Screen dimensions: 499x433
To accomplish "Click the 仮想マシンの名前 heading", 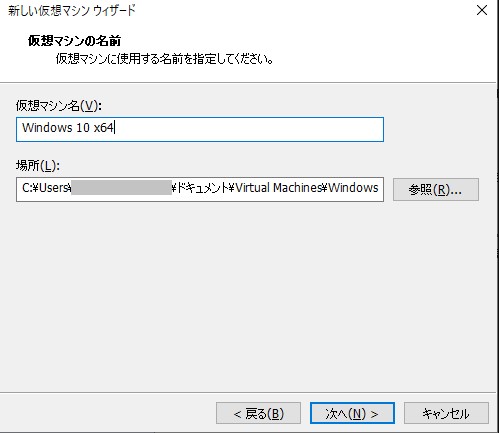I will tap(74, 41).
